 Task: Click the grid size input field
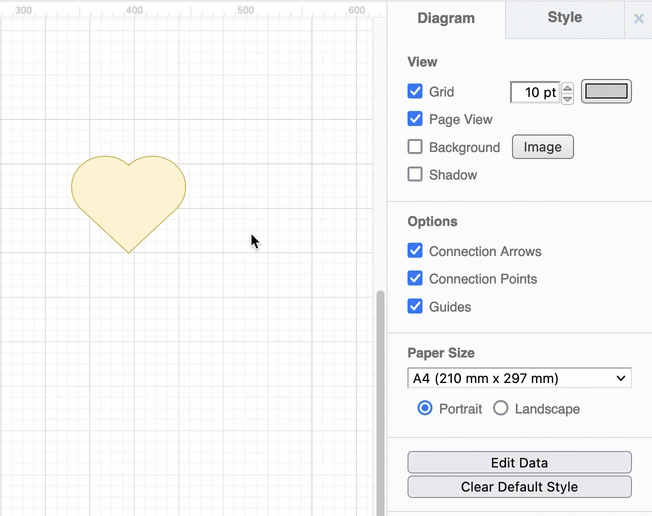(x=535, y=92)
